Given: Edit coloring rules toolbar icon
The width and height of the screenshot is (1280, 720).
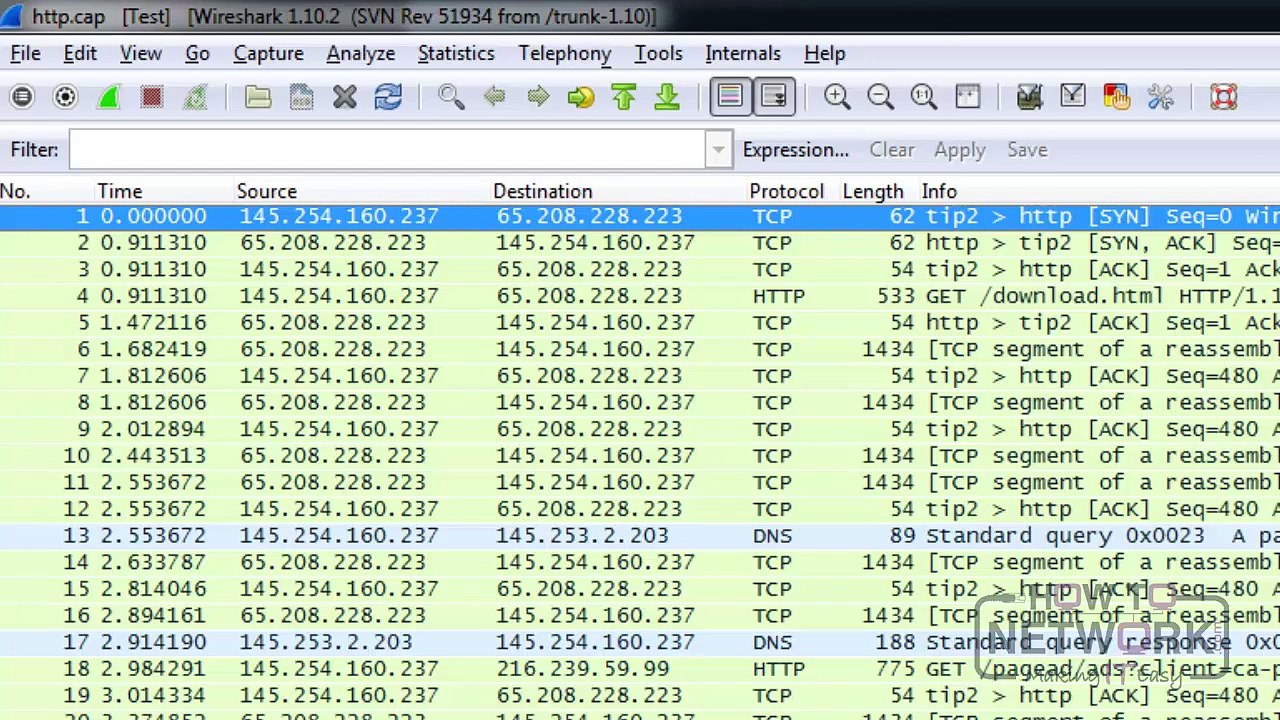Looking at the screenshot, I should pos(1116,97).
